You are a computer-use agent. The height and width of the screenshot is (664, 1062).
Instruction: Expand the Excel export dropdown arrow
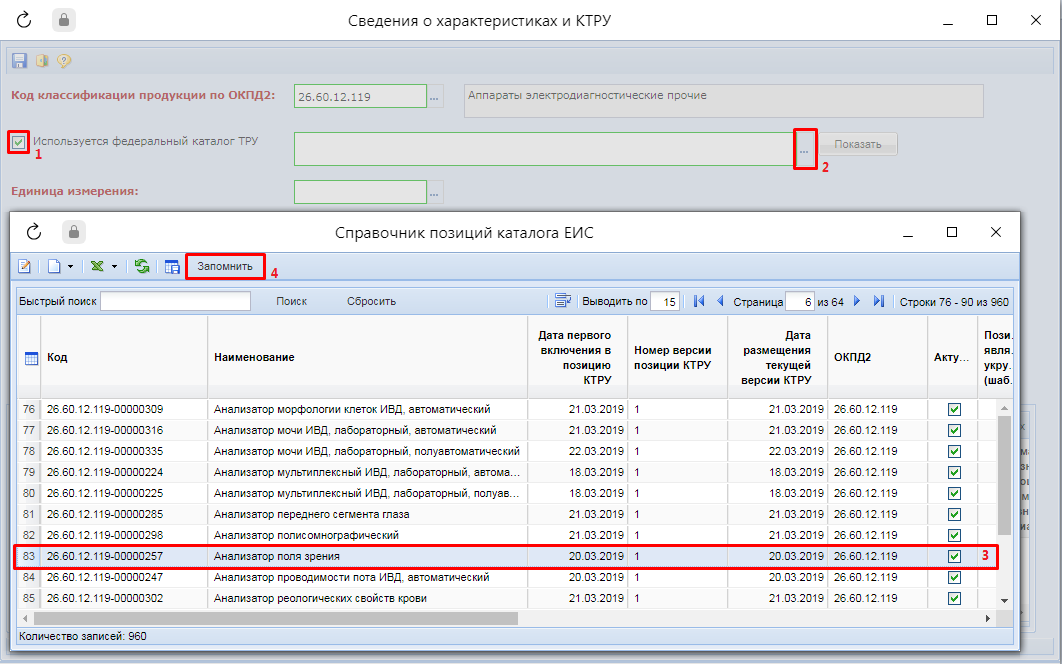(x=115, y=267)
